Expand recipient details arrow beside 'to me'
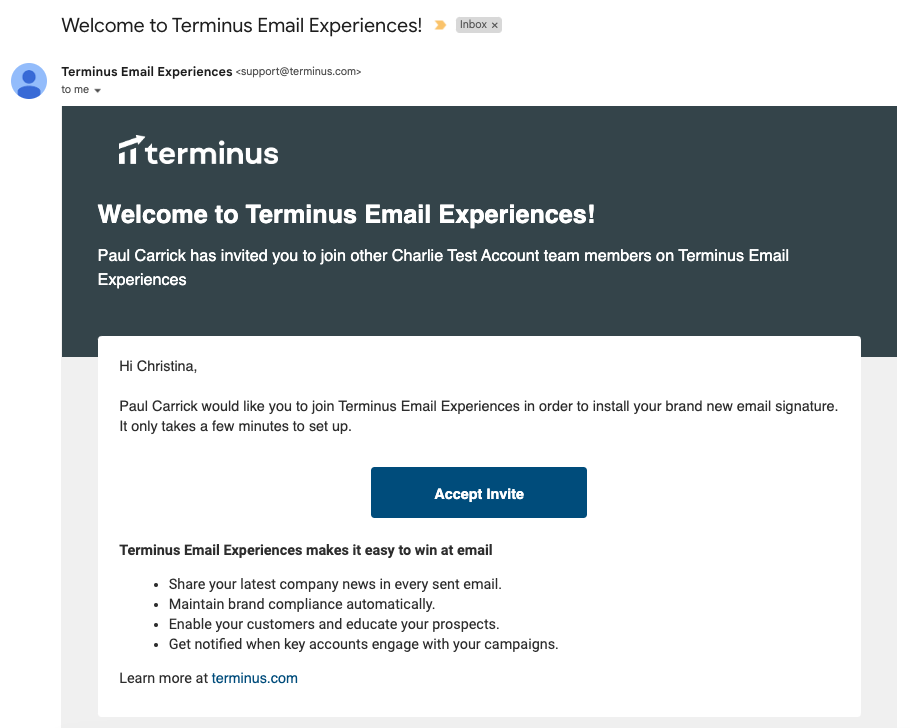This screenshot has width=910, height=728. (98, 90)
